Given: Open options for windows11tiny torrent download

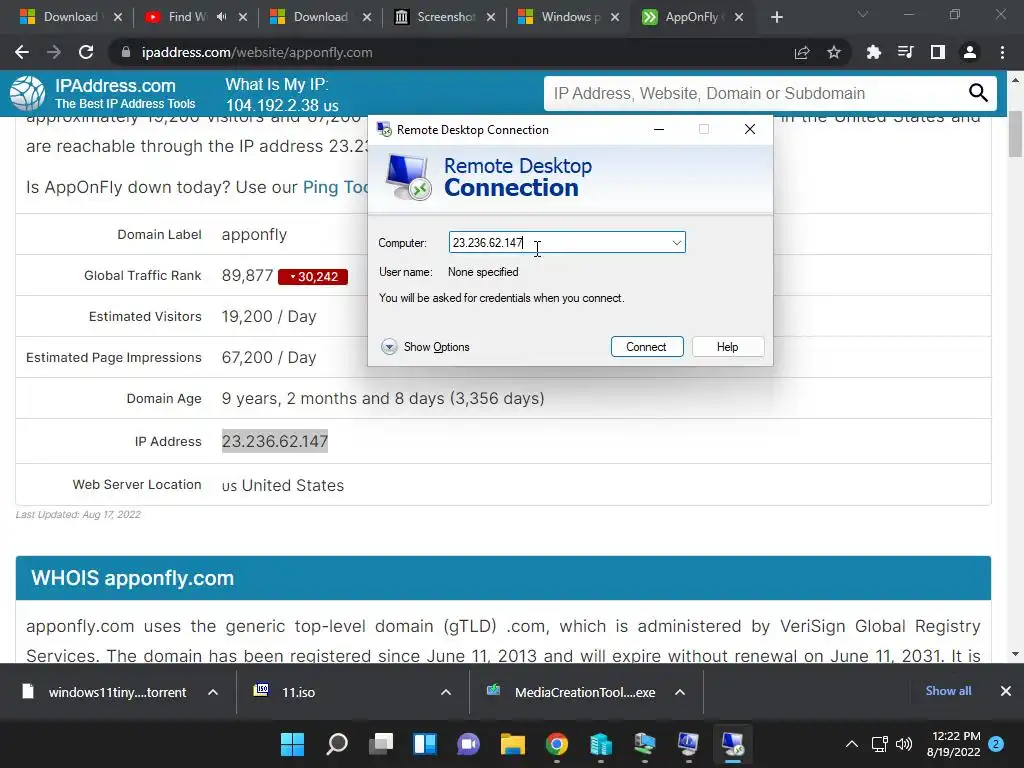Looking at the screenshot, I should pyautogui.click(x=213, y=692).
